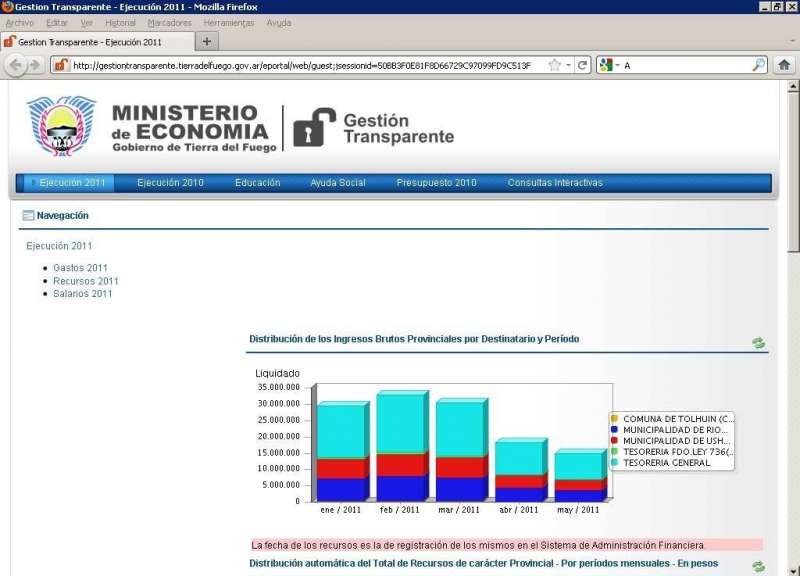Refresh the Ingresos Brutos chart with green icon
Viewport: 800px width, 576px height.
click(x=759, y=343)
